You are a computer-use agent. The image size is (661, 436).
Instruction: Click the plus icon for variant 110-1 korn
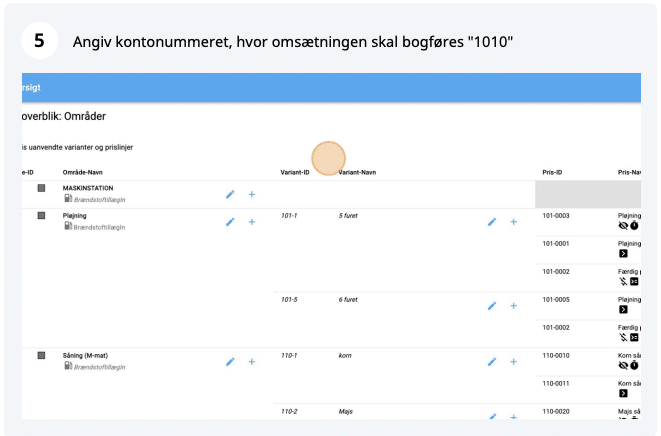(513, 362)
